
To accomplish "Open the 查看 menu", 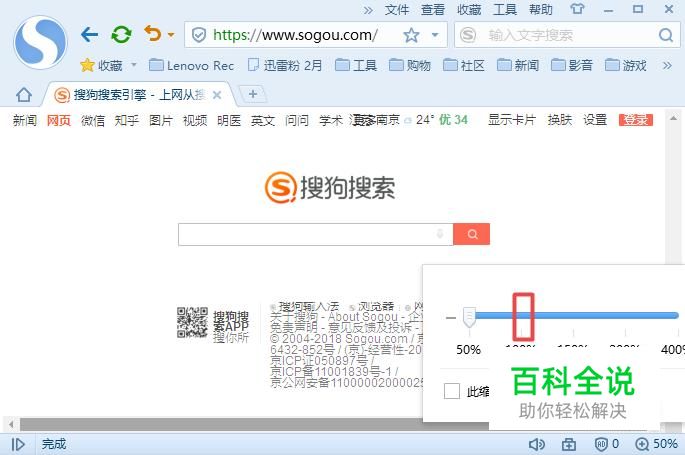I will (x=433, y=10).
